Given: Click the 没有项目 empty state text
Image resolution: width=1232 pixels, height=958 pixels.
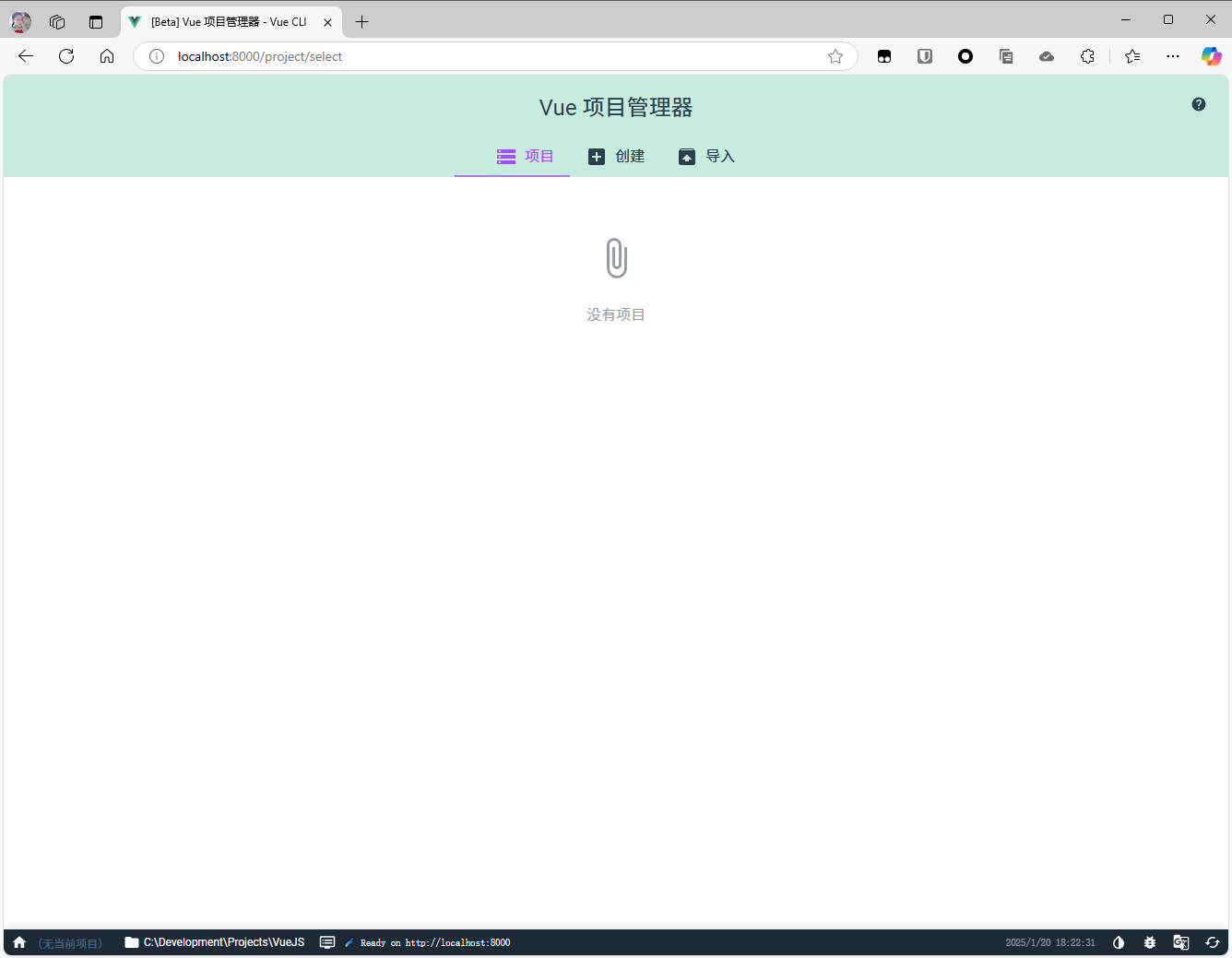Looking at the screenshot, I should click(x=616, y=314).
